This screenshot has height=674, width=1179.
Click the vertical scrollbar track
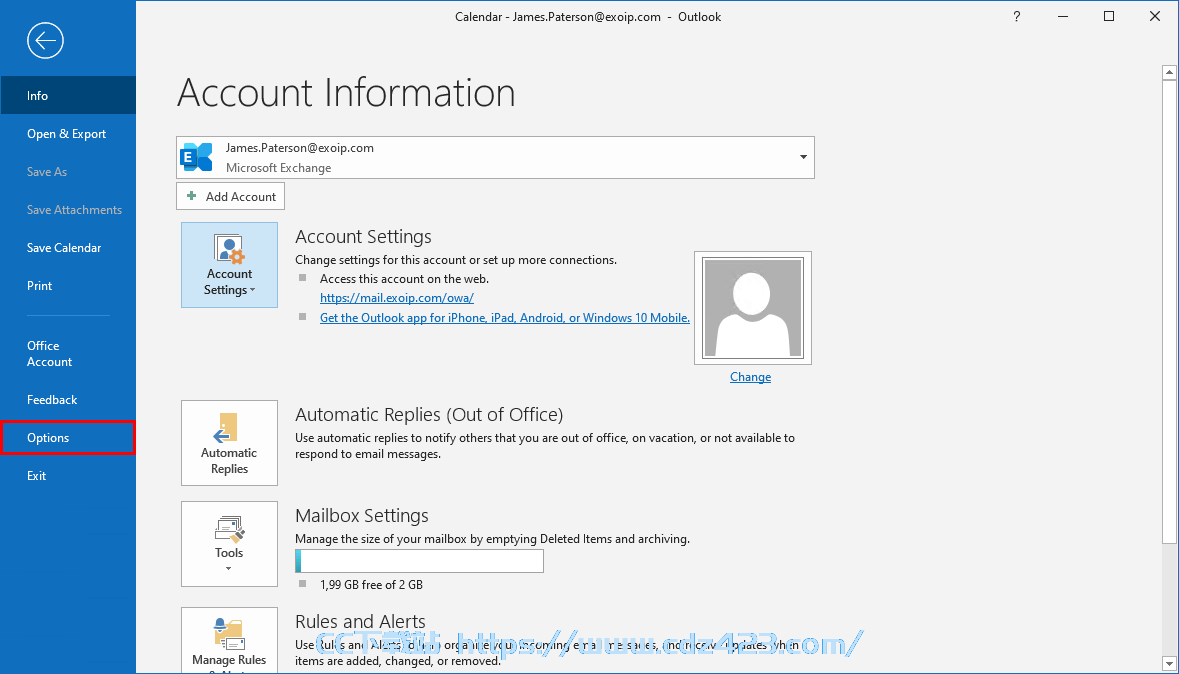(1168, 598)
